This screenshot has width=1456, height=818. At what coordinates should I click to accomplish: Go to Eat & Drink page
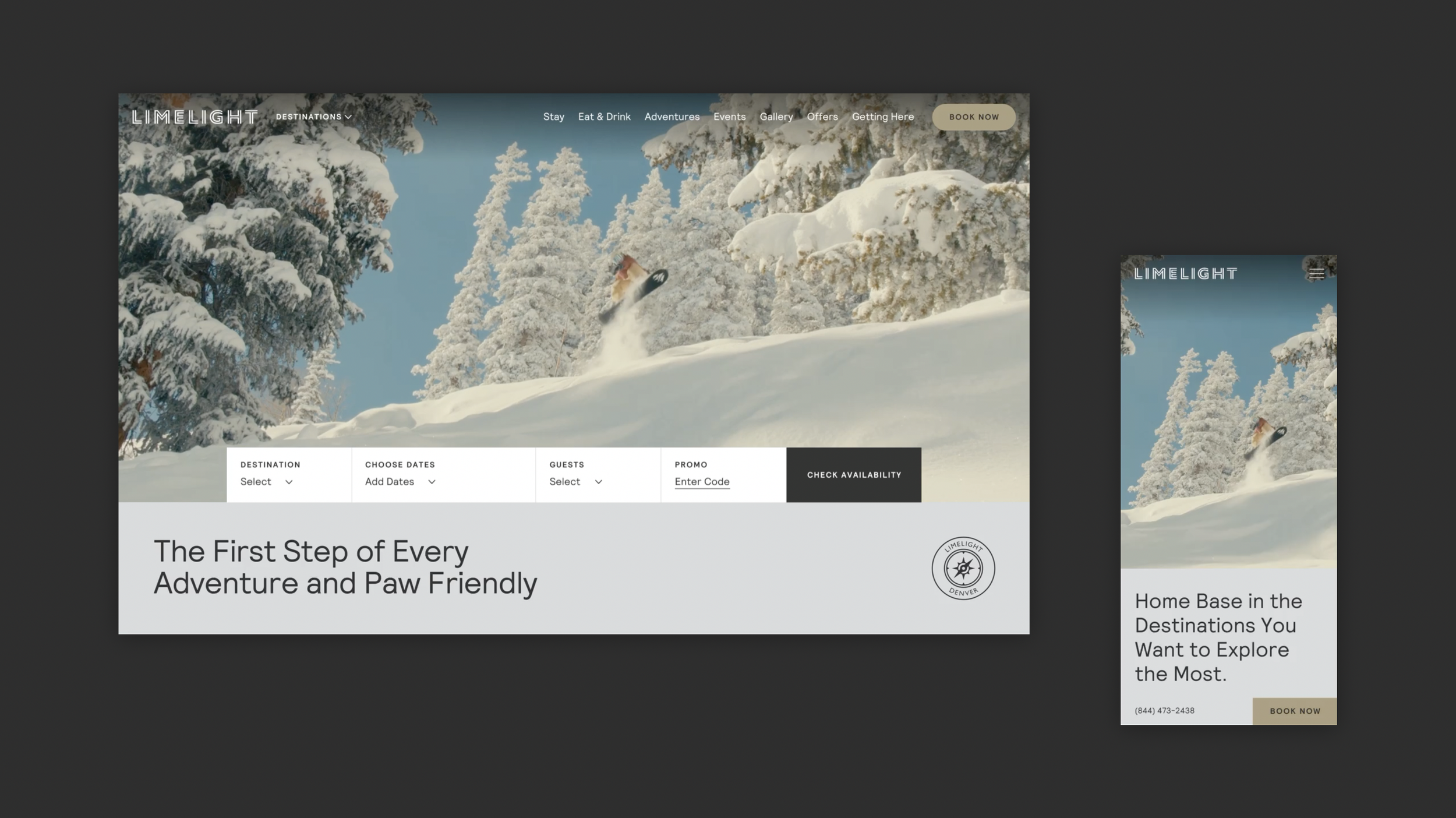pyautogui.click(x=604, y=117)
